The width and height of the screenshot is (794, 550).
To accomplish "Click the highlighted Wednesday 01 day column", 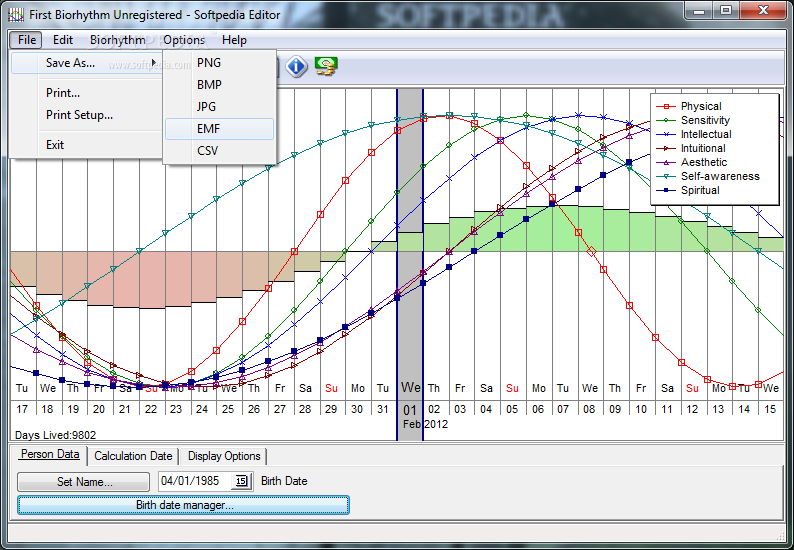I will click(x=410, y=263).
